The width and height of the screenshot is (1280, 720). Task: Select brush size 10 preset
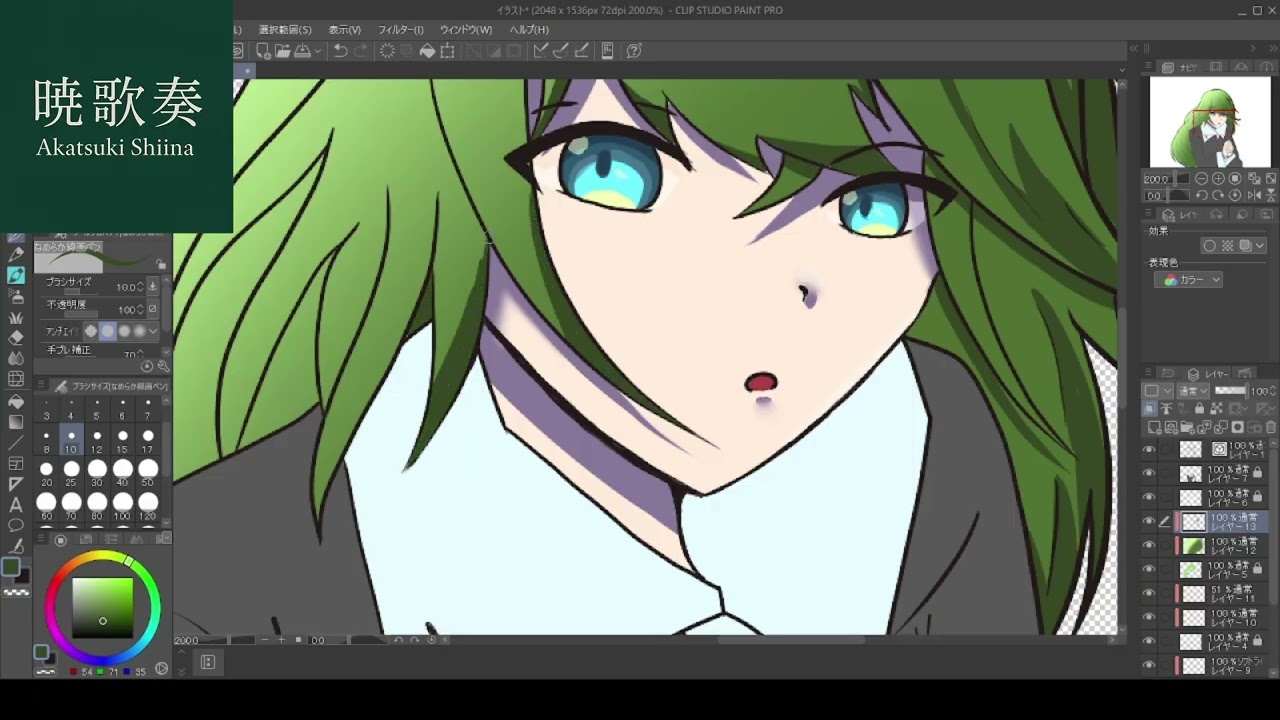point(71,441)
